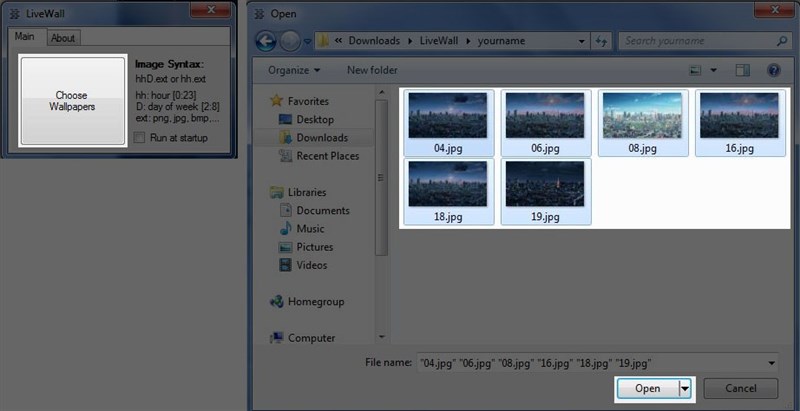Expand the File name dropdown arrow
Image resolution: width=800 pixels, height=411 pixels.
coord(770,363)
